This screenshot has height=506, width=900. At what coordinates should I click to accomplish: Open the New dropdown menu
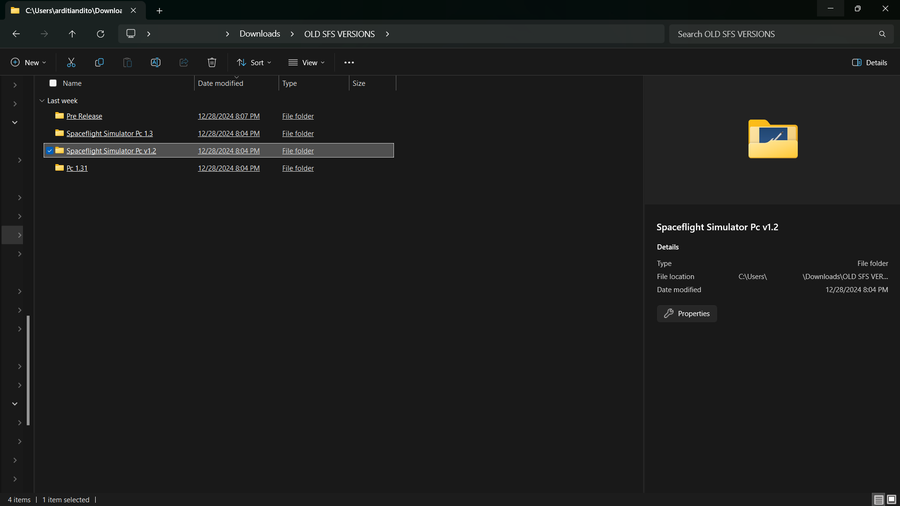point(28,63)
